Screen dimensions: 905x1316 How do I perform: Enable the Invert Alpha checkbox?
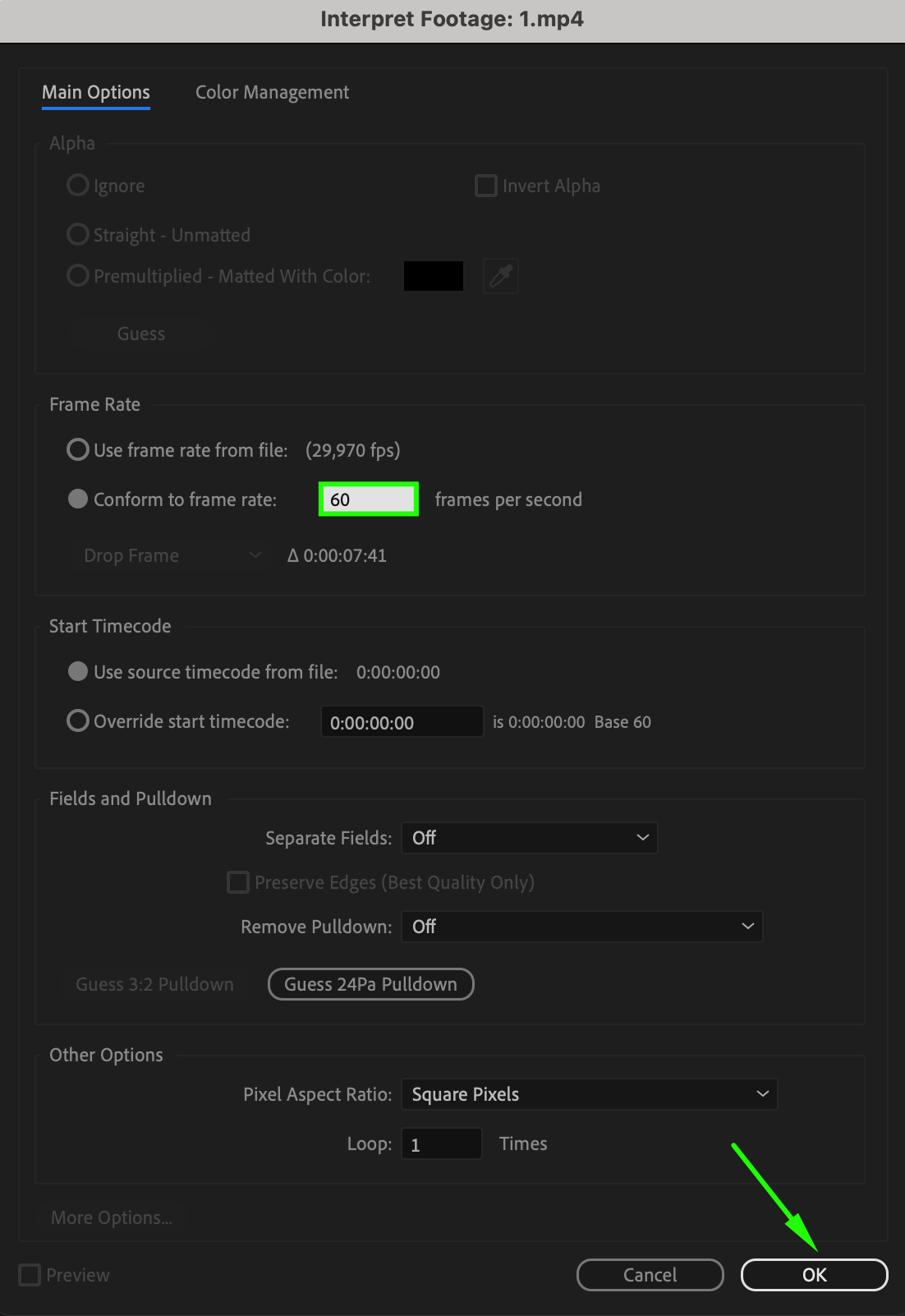pos(486,186)
